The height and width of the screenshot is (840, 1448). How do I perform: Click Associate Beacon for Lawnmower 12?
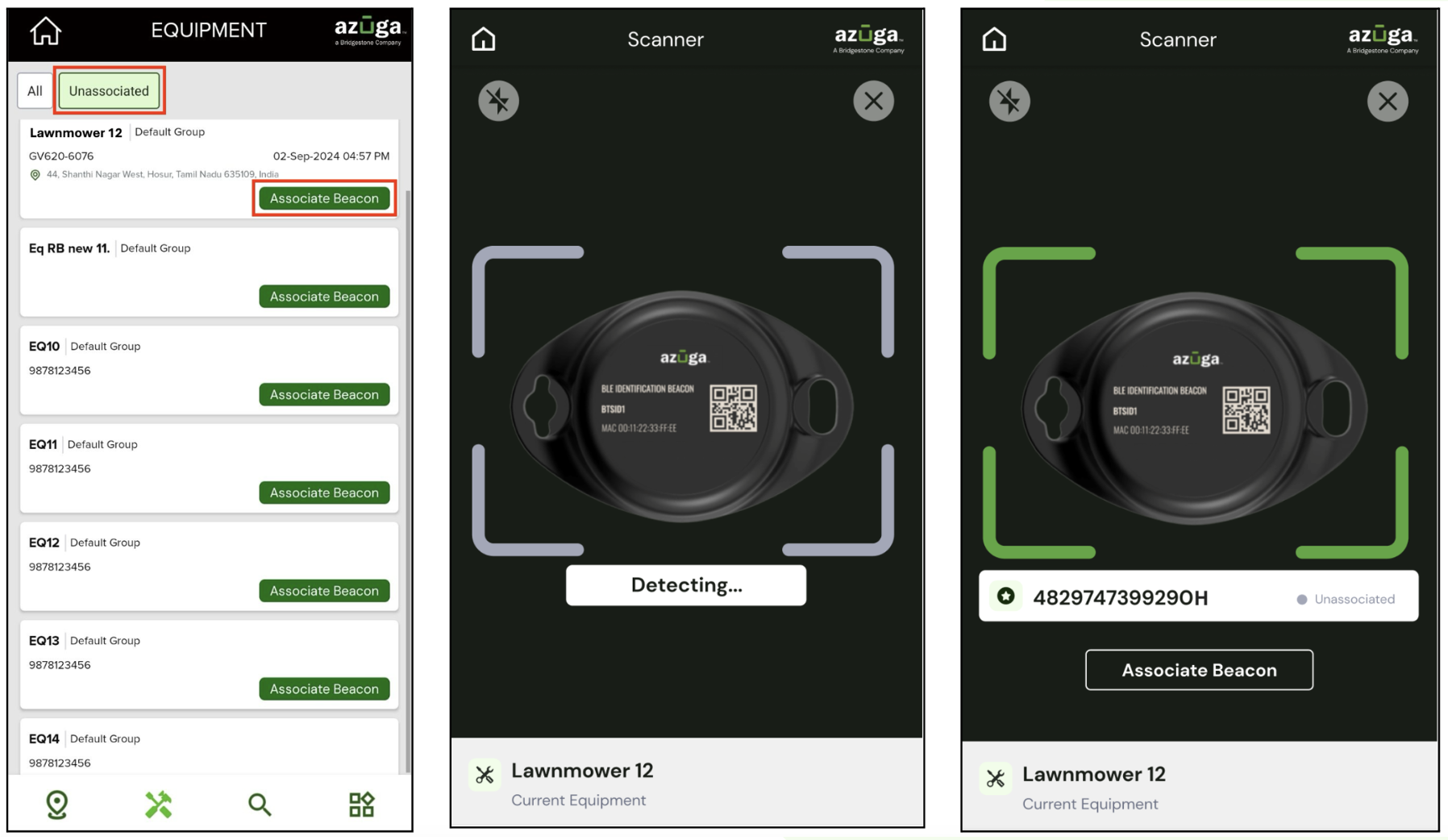pos(324,198)
